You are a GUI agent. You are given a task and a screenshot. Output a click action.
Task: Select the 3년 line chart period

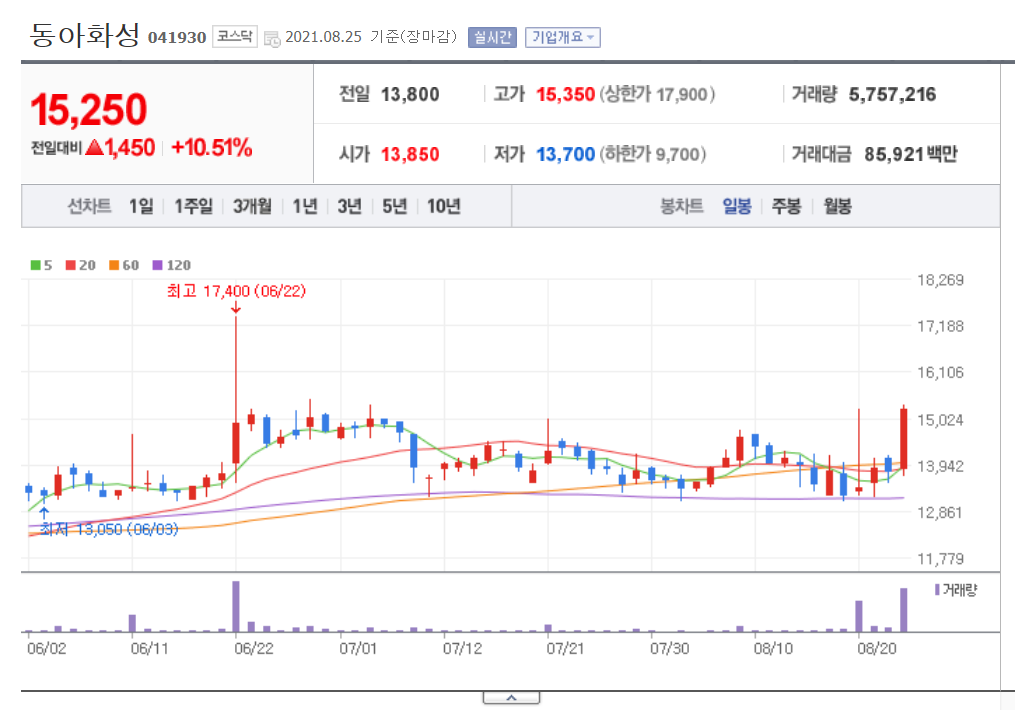pyautogui.click(x=350, y=206)
